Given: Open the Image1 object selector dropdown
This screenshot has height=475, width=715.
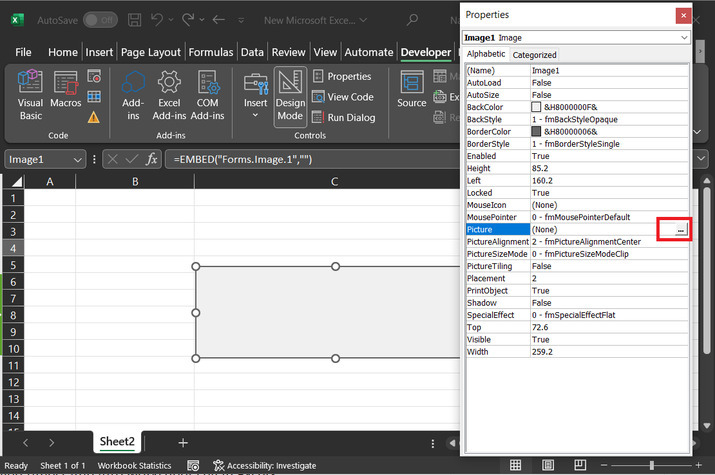Looking at the screenshot, I should point(683,37).
